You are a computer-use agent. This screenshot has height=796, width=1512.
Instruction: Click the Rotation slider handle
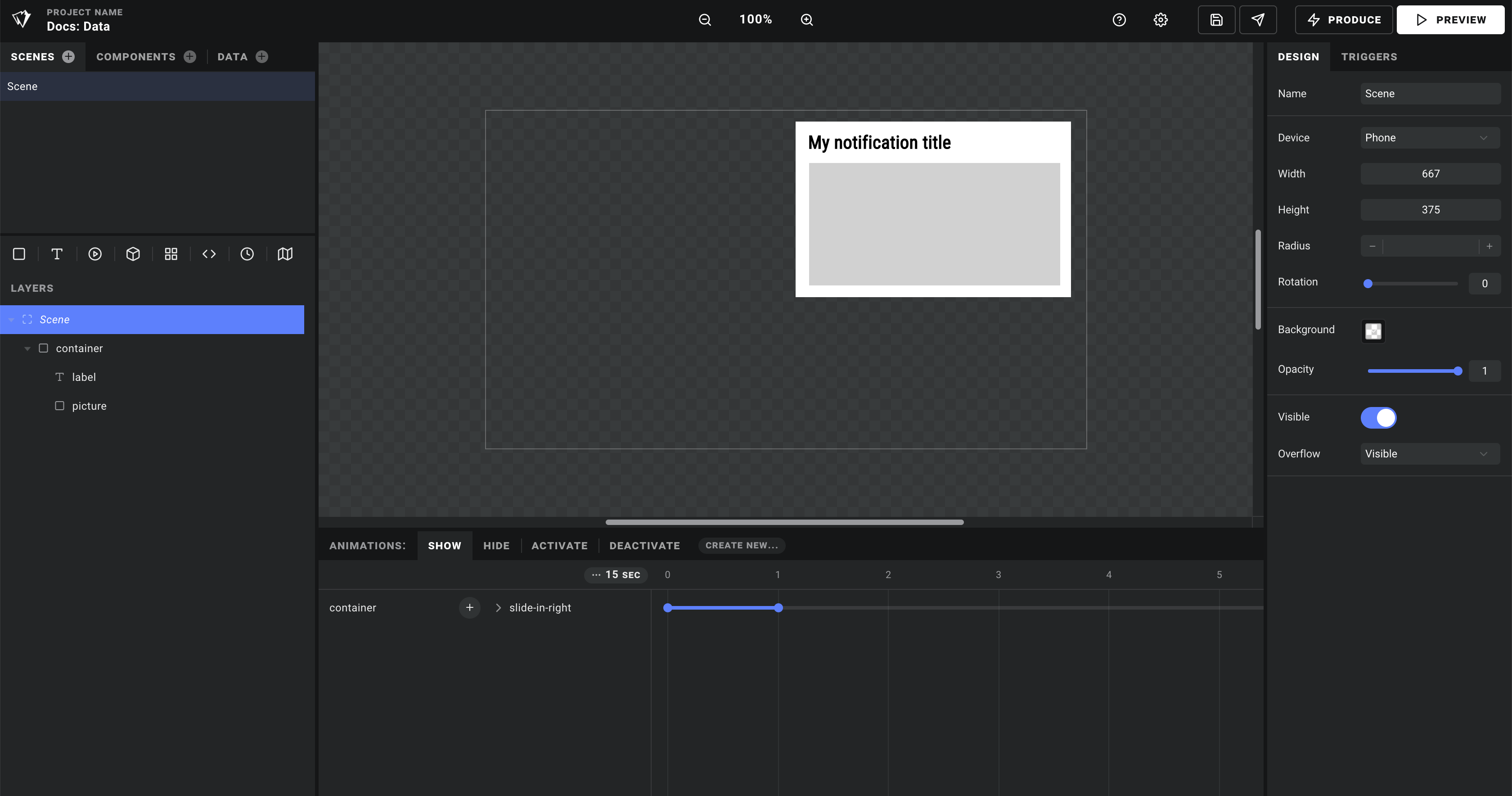(1368, 283)
